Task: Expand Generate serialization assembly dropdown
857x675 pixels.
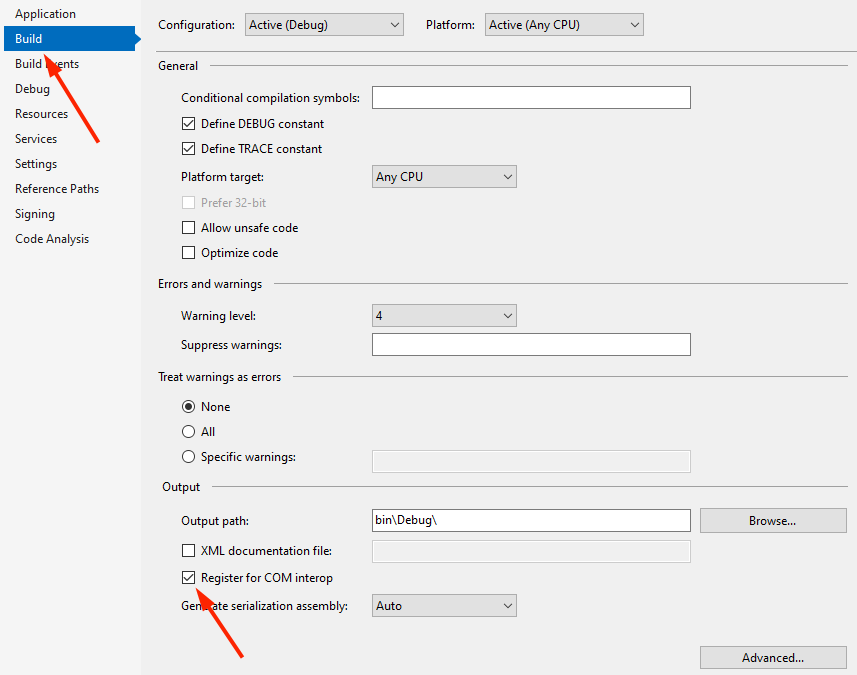Action: (444, 606)
